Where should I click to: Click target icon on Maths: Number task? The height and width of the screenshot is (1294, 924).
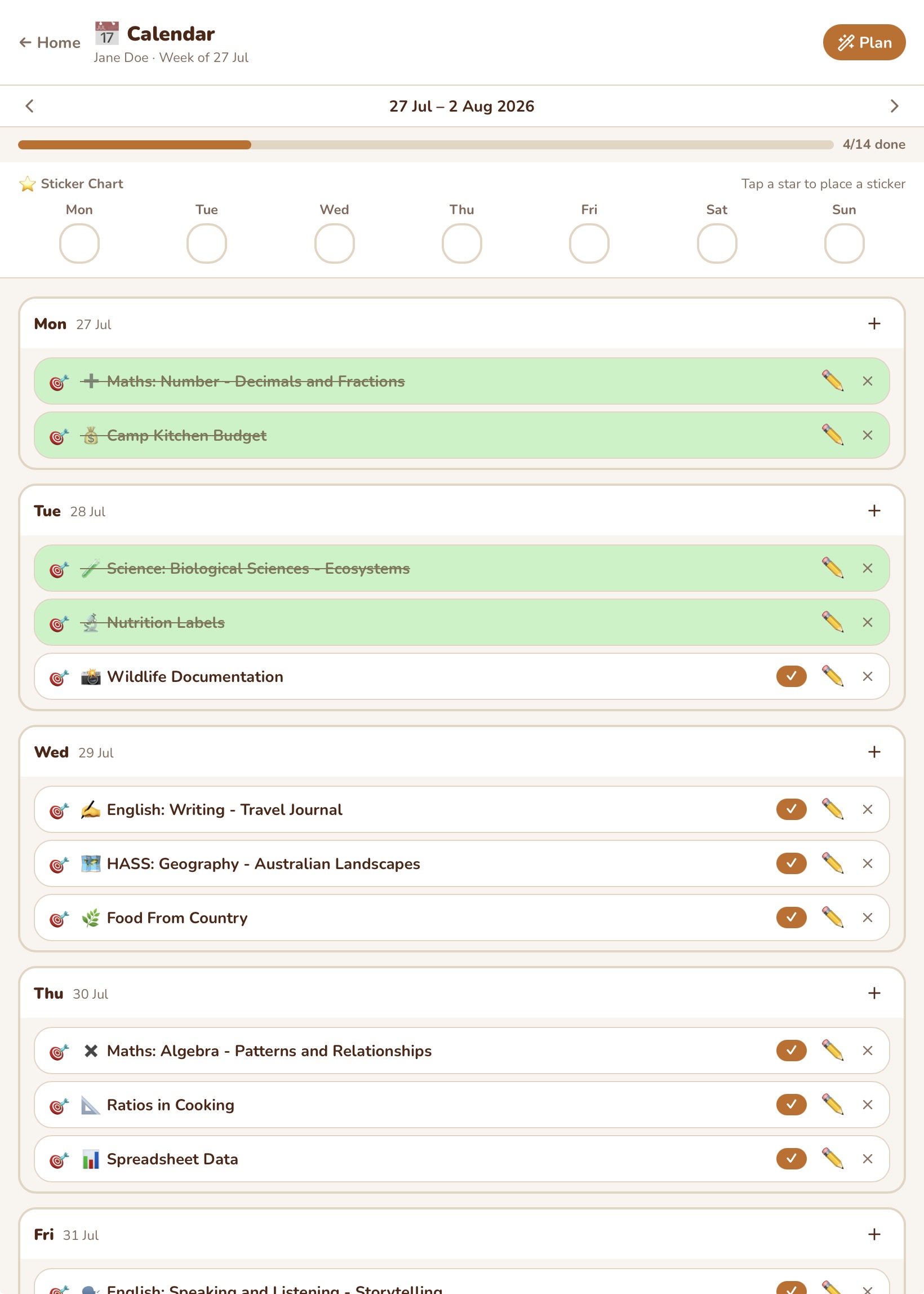[x=59, y=382]
